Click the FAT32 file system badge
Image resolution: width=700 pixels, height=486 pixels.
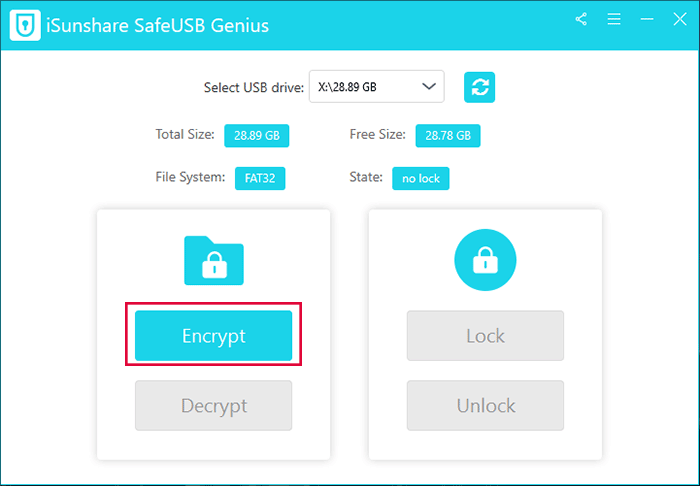click(260, 178)
